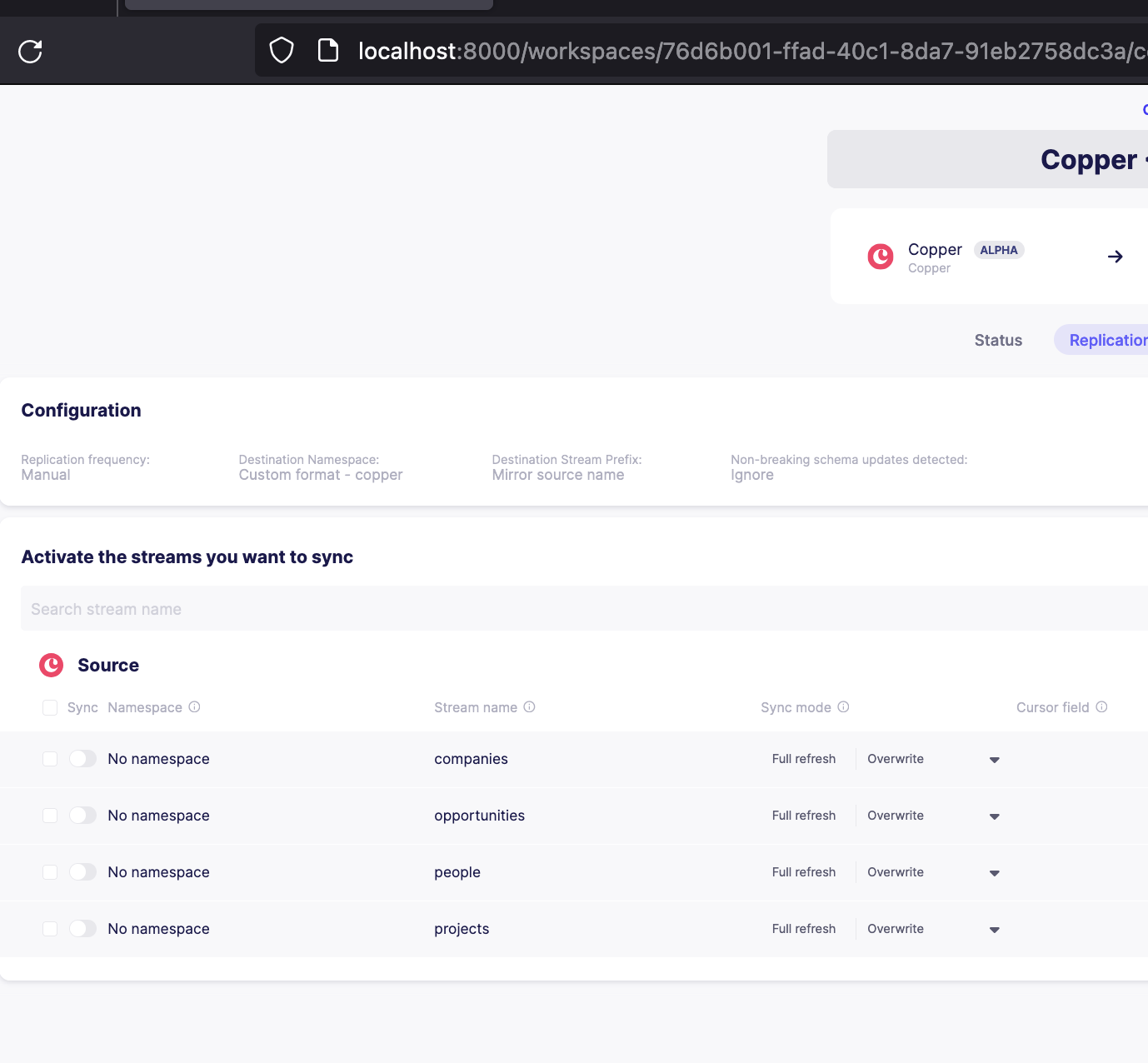Open Copper source via the arrow icon
Screen dimensions: 1148x1063
pos(1116,257)
